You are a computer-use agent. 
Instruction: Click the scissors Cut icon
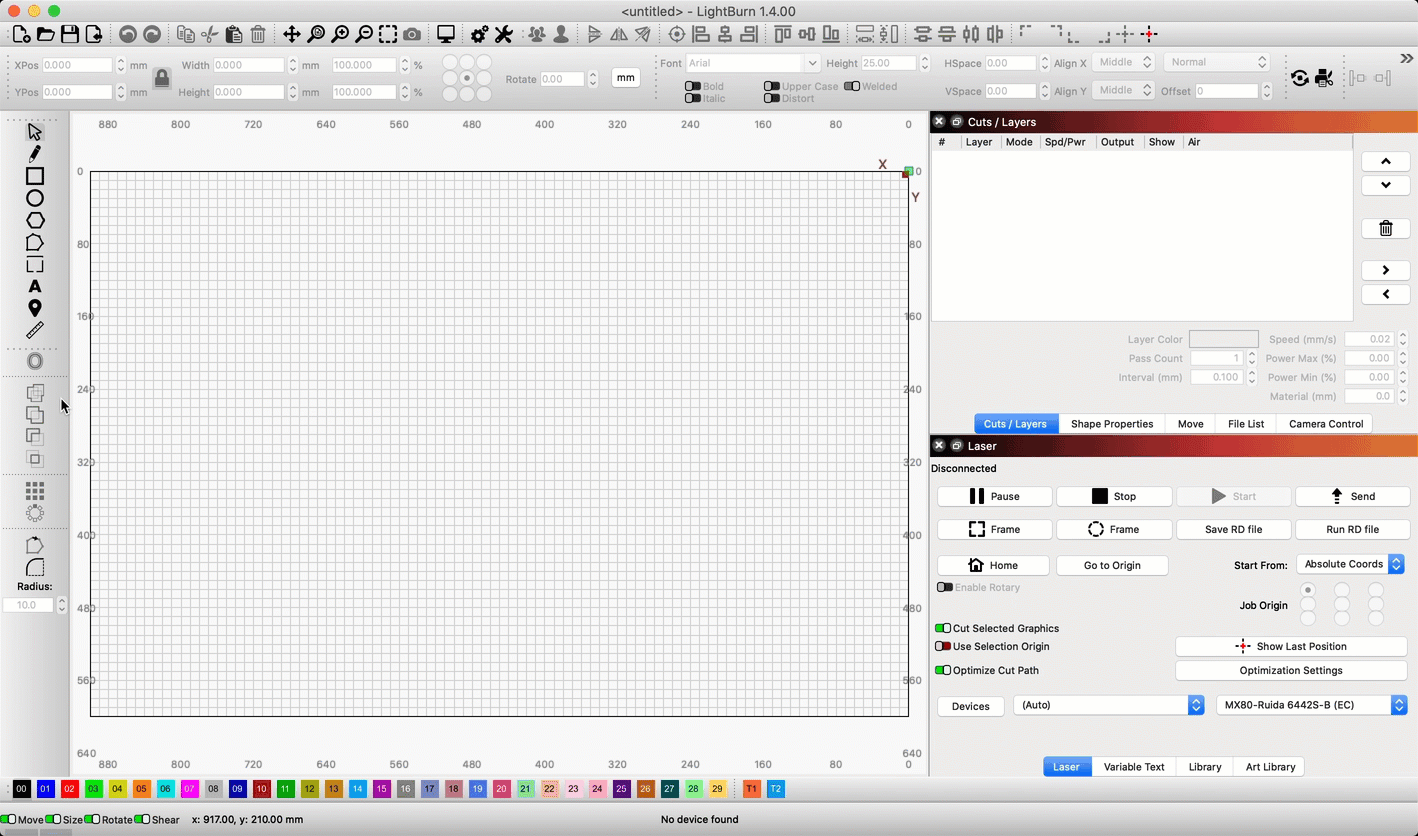(210, 34)
